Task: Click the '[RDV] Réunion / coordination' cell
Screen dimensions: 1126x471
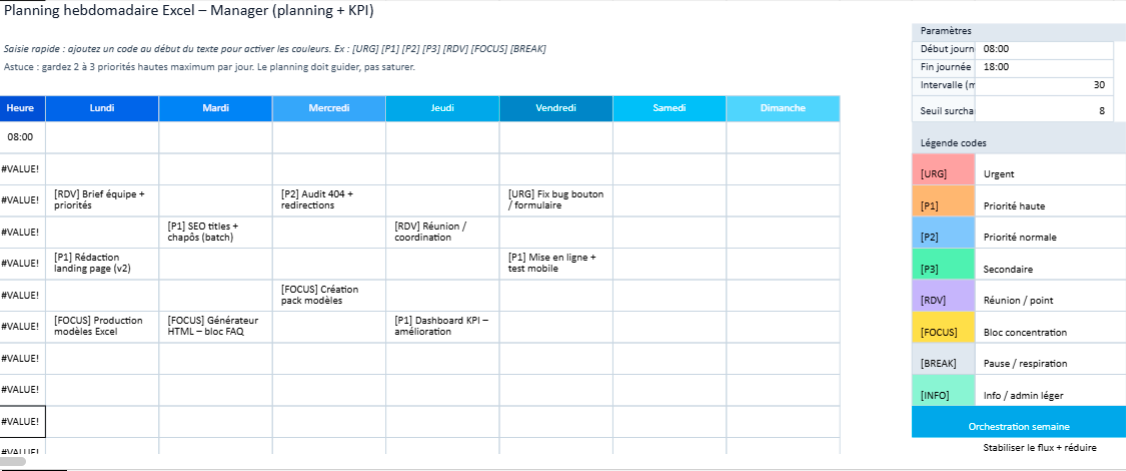Action: (x=442, y=231)
